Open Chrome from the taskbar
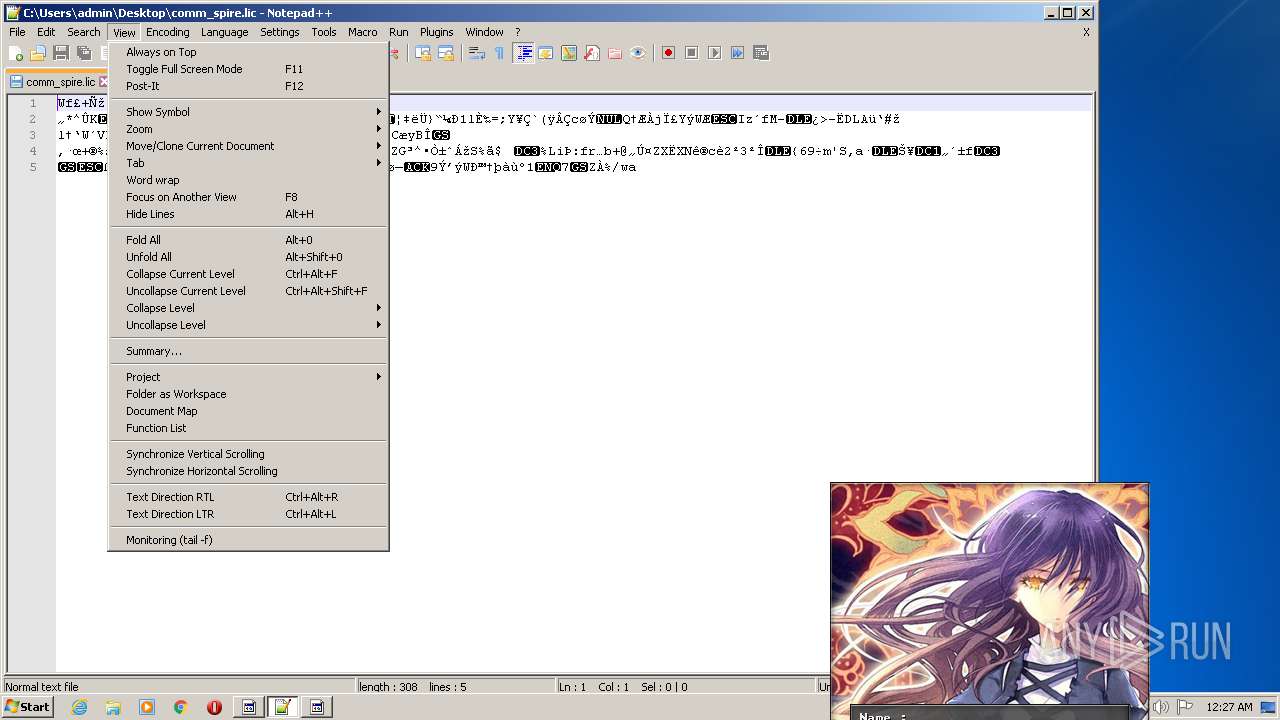Image resolution: width=1280 pixels, height=720 pixels. (x=181, y=707)
